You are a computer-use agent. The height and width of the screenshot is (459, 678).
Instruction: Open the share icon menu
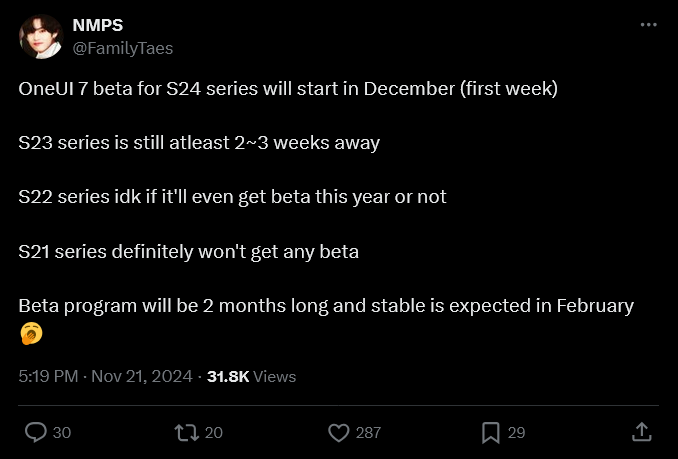click(x=641, y=432)
